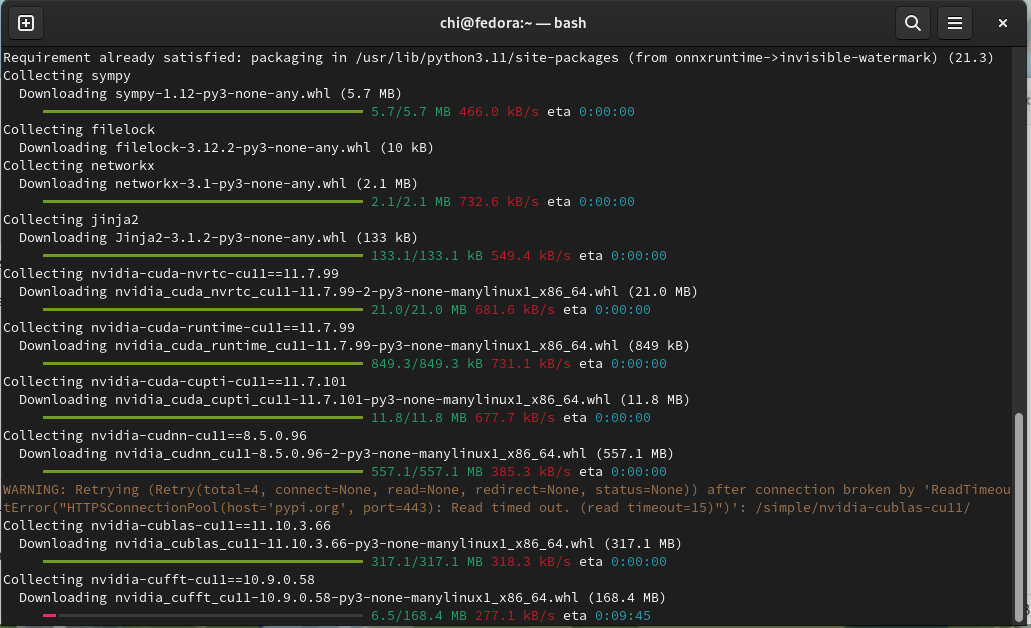Click the line 'Collecting filelock'

click(79, 130)
